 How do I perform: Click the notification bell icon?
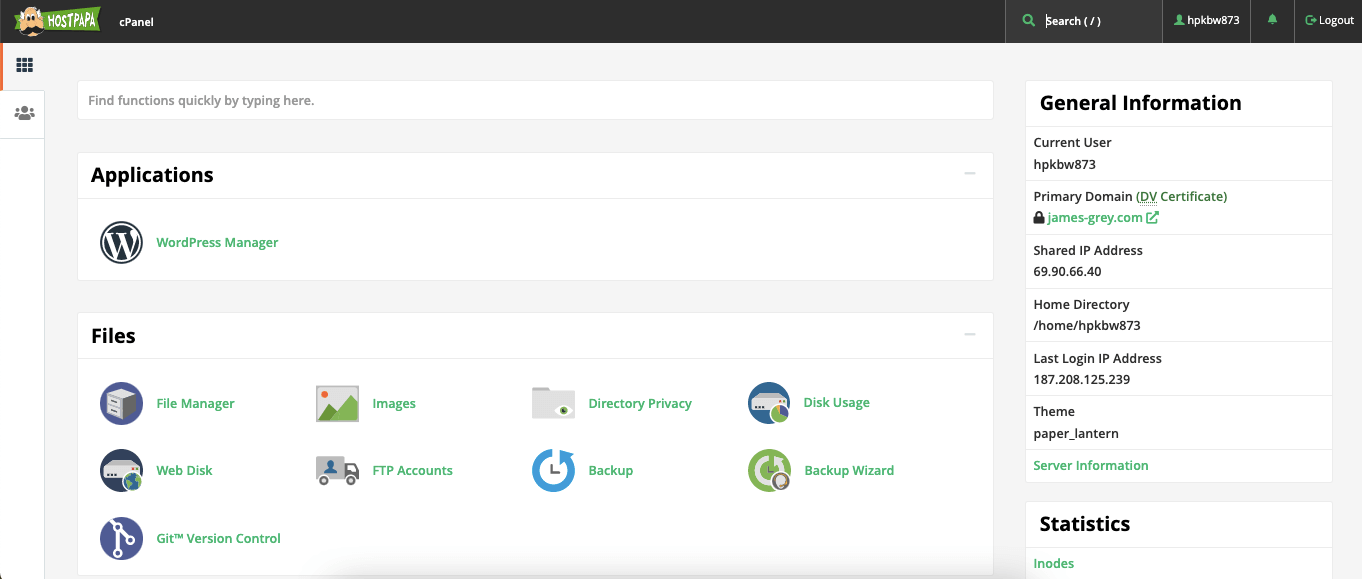(1271, 20)
